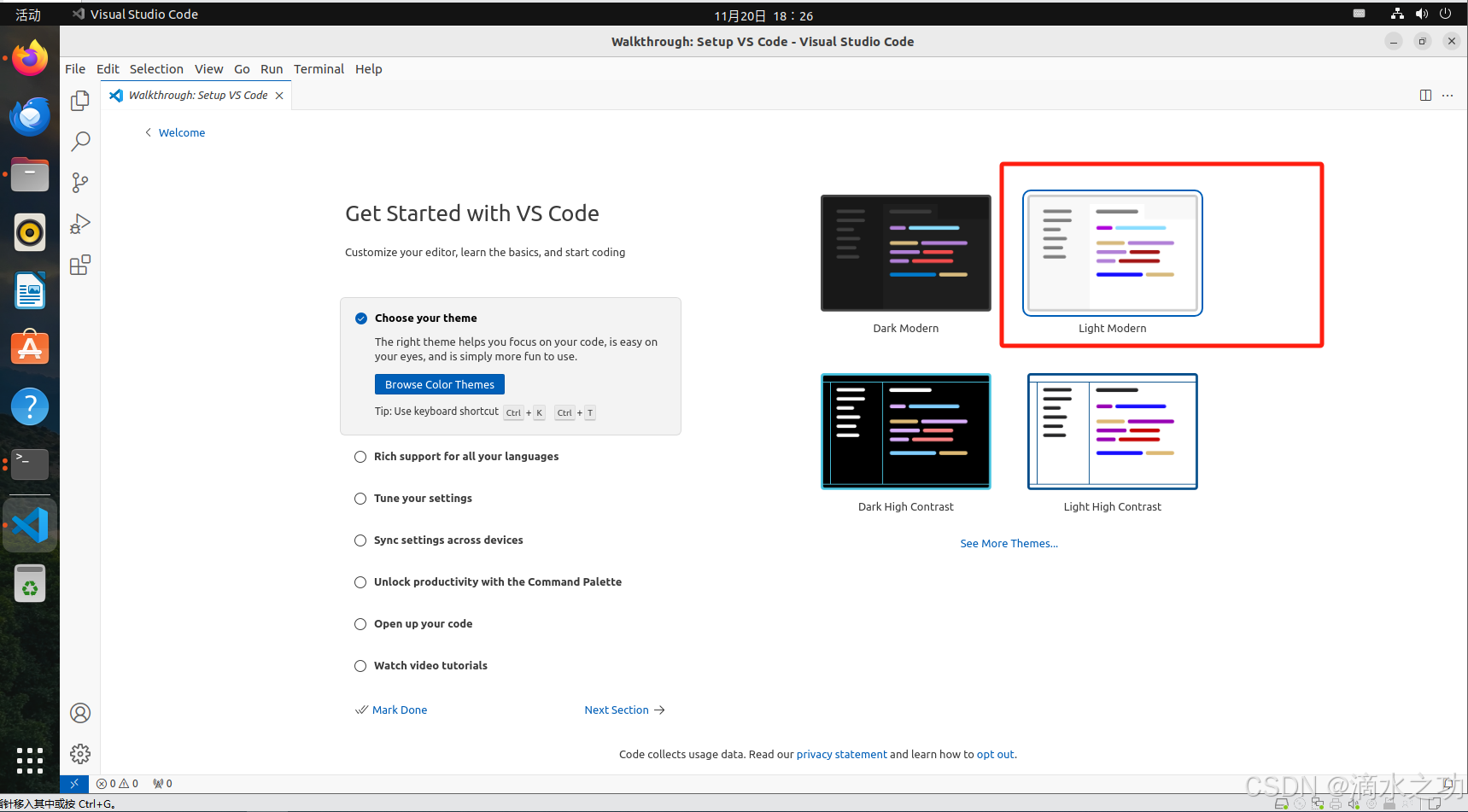Open the Explorer view in activity bar
This screenshot has width=1468, height=812.
coord(80,100)
